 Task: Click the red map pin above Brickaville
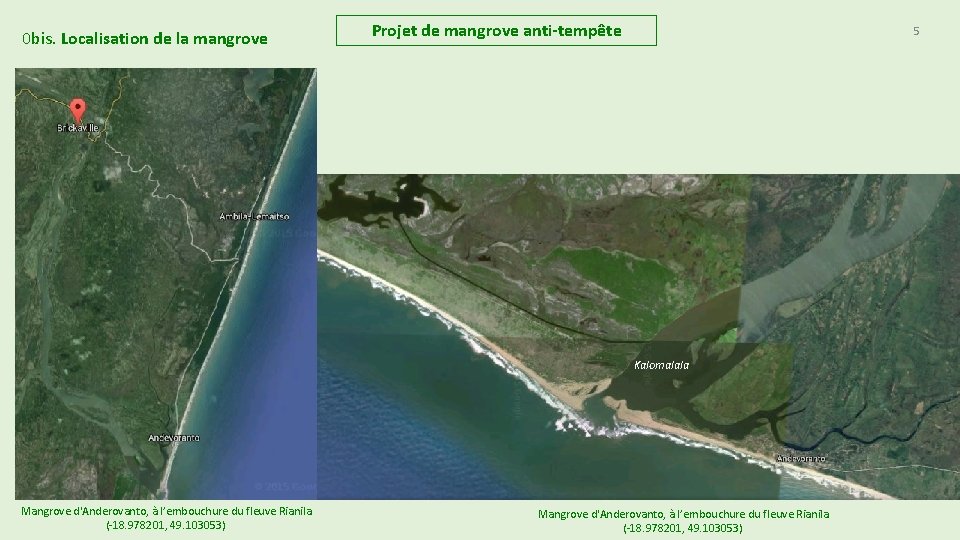click(77, 110)
